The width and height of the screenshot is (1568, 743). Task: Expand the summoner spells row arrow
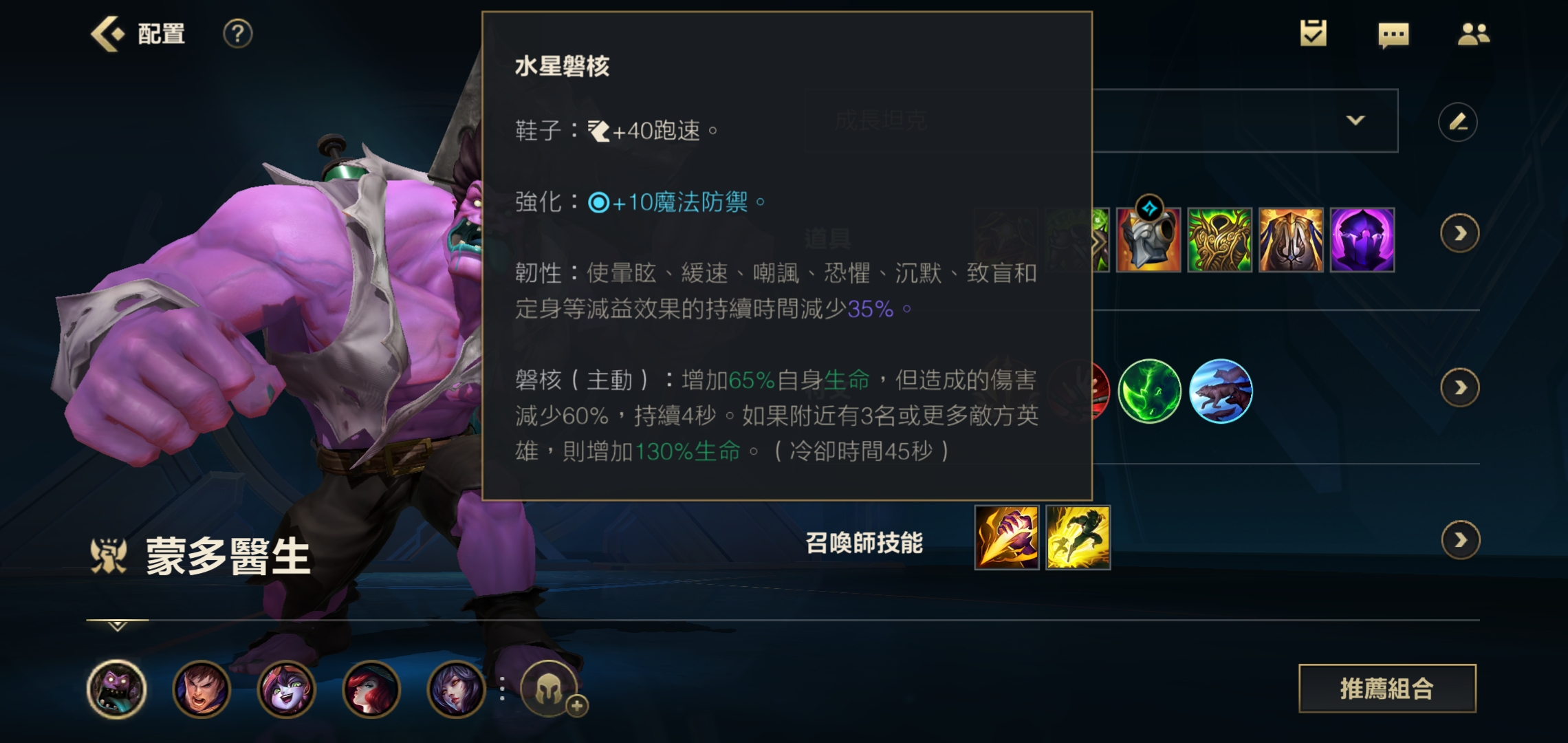1460,540
